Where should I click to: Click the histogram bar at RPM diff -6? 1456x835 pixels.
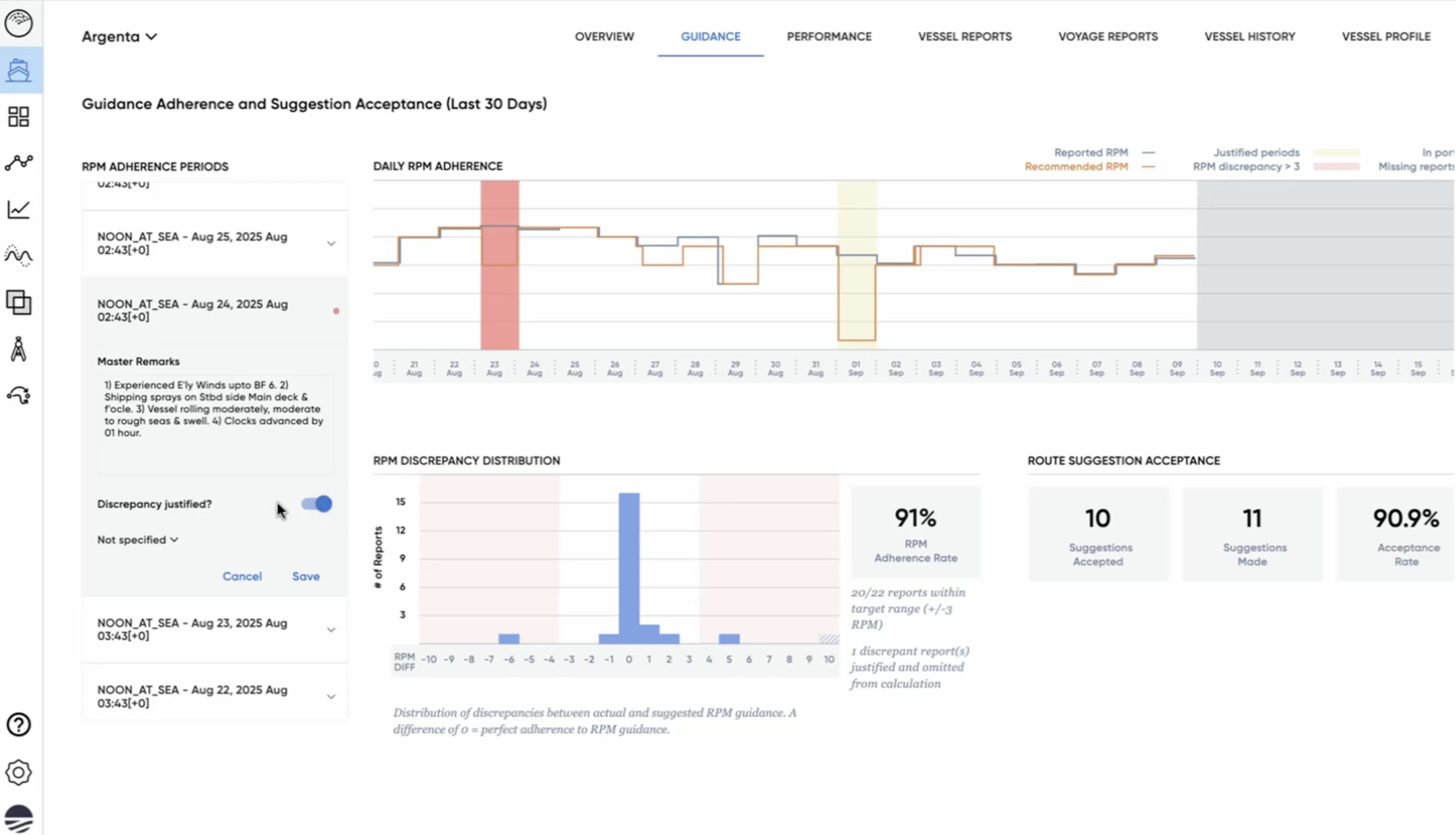(x=509, y=638)
